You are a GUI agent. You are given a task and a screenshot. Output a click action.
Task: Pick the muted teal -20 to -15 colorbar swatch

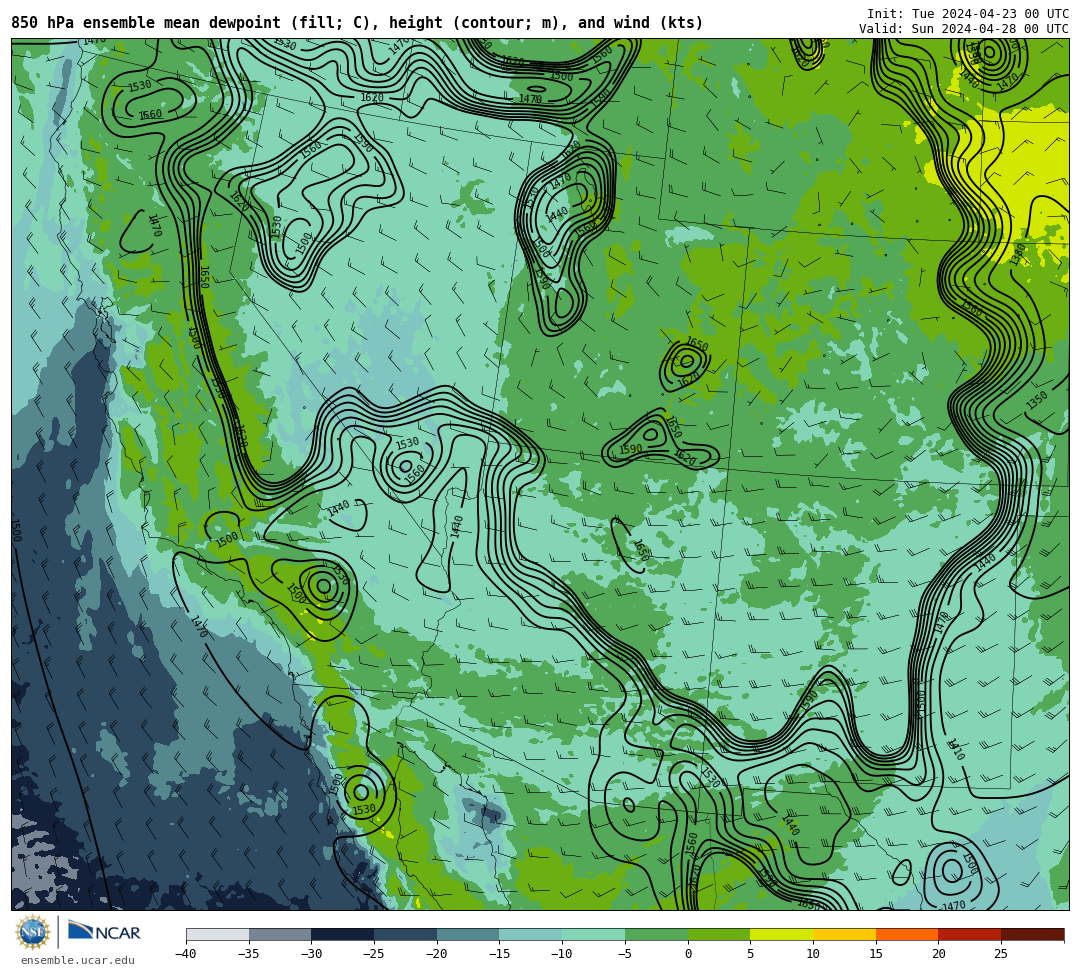click(468, 934)
